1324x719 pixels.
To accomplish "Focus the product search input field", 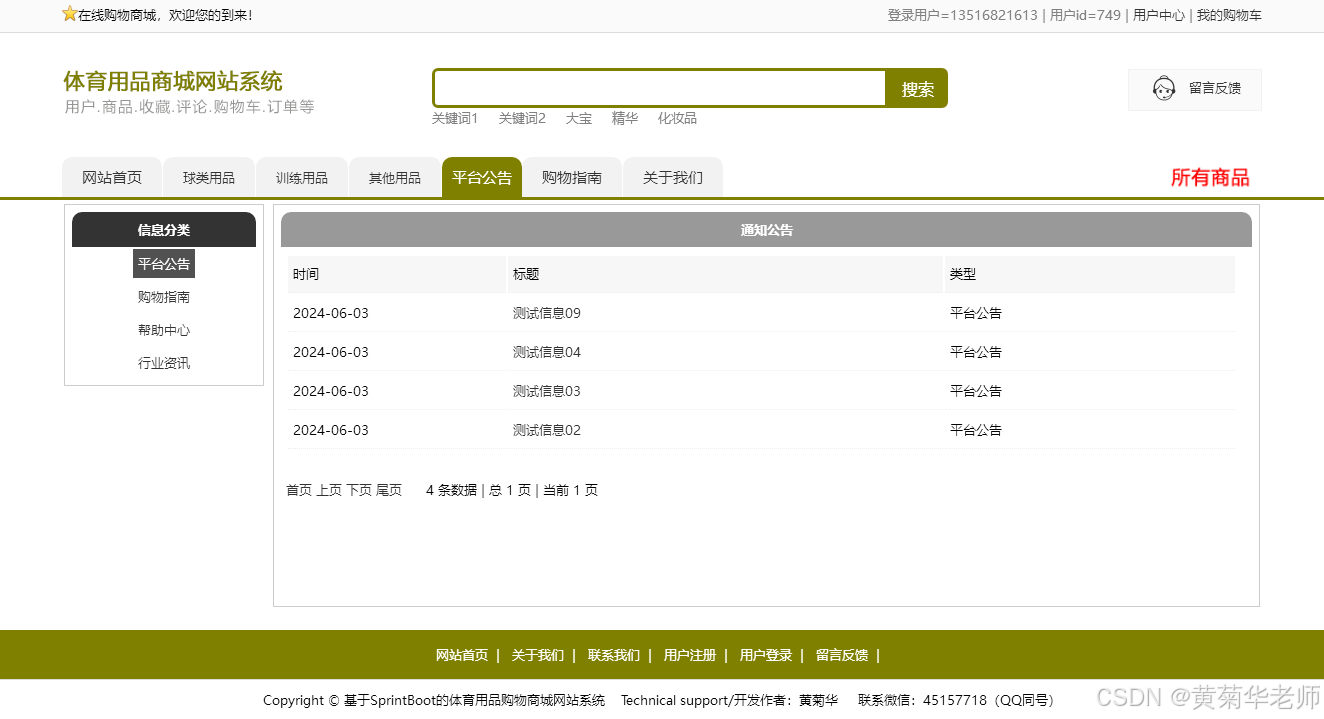I will tap(660, 88).
